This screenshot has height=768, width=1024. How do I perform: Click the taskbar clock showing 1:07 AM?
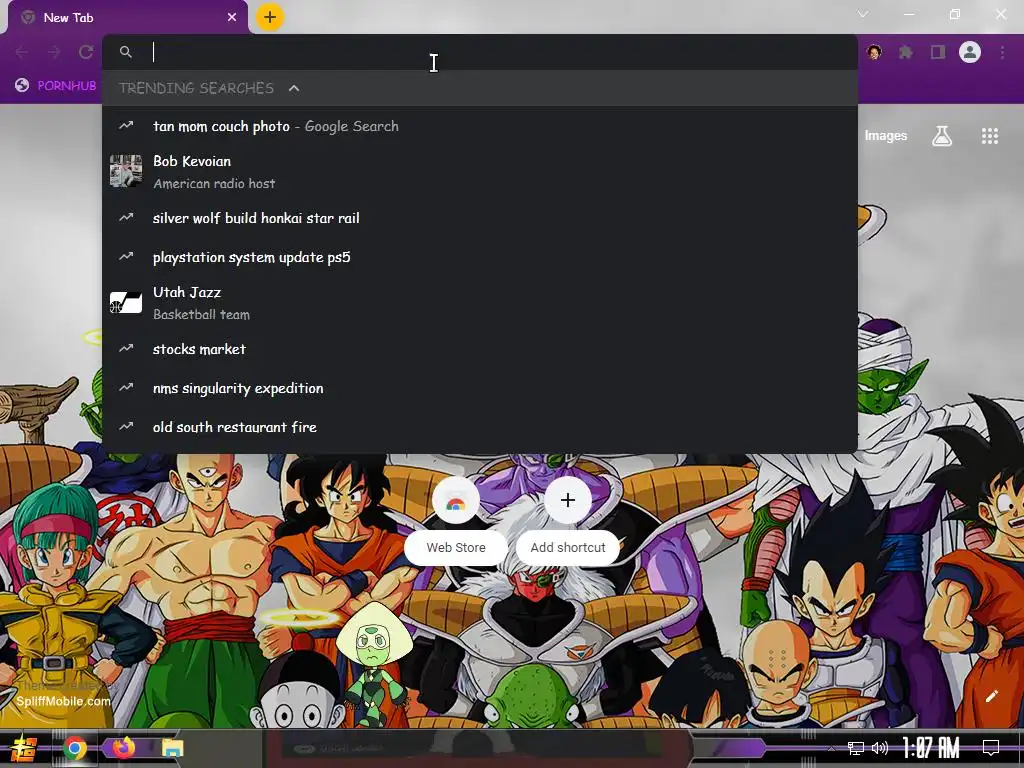[930, 748]
